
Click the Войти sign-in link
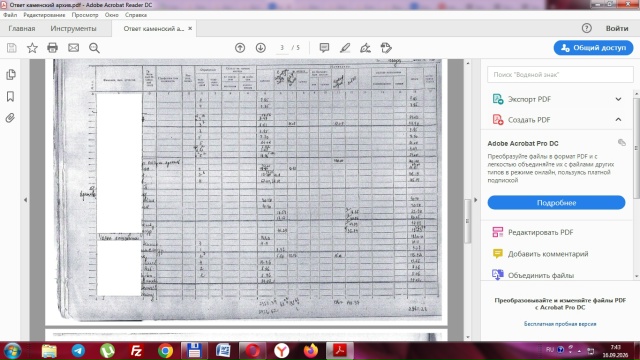tap(617, 29)
